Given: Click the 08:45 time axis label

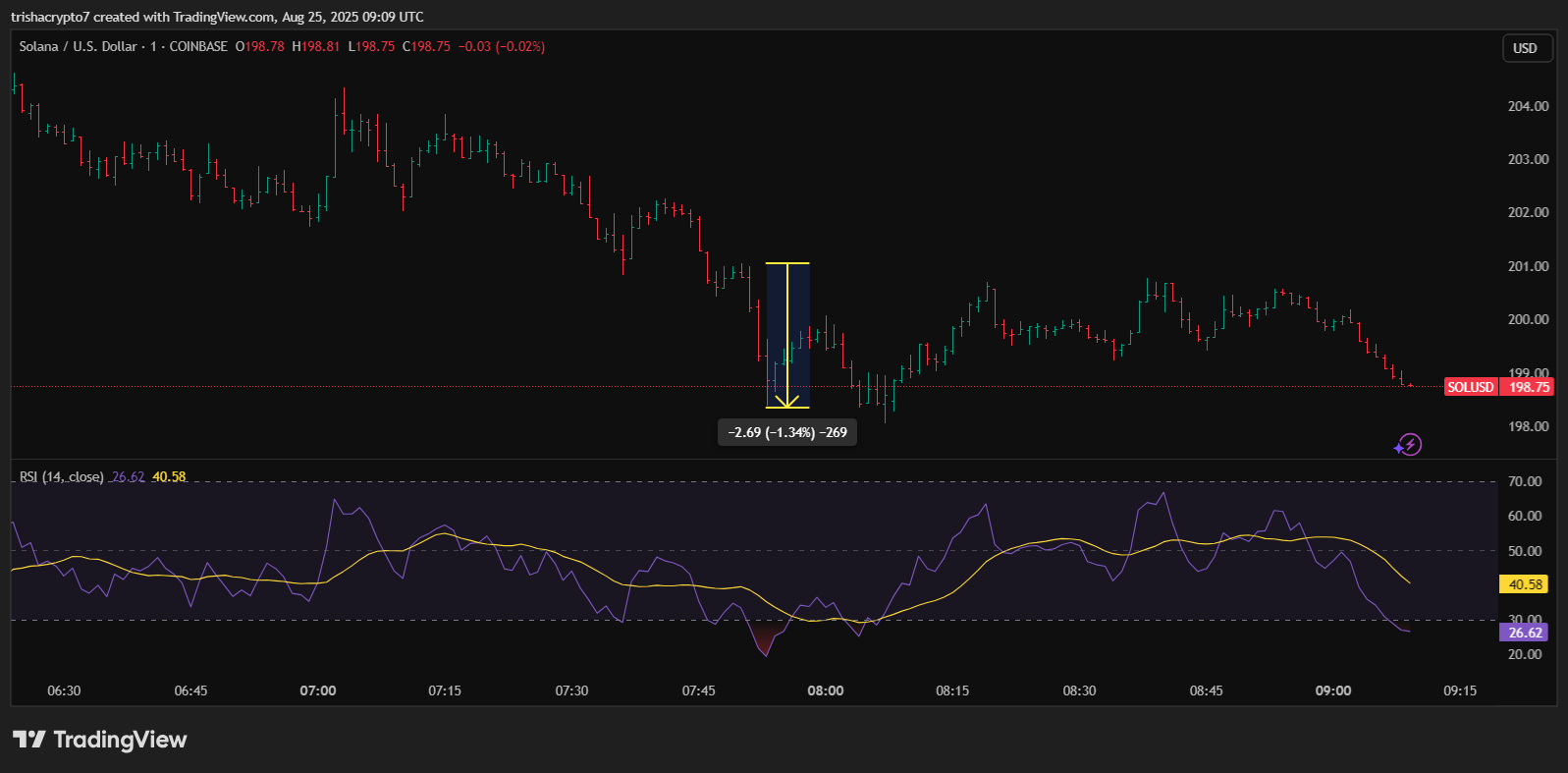Looking at the screenshot, I should pos(1207,690).
